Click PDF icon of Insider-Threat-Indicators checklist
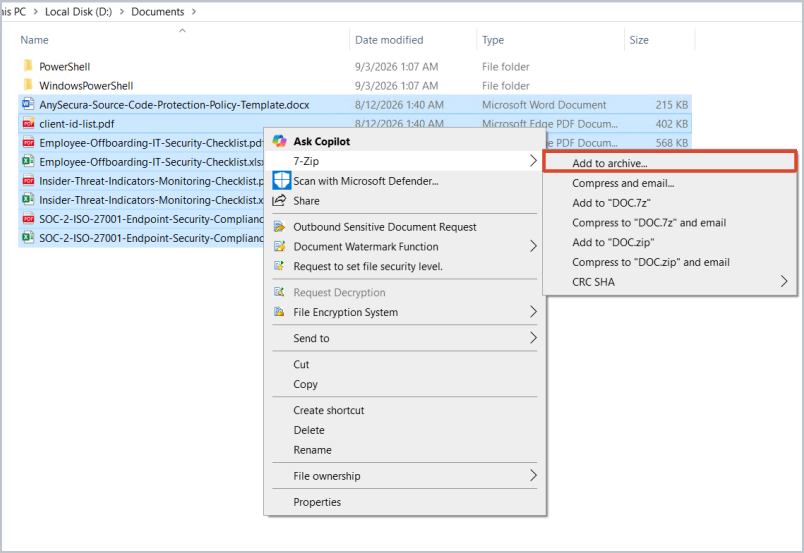The height and width of the screenshot is (553, 804). coord(28,181)
